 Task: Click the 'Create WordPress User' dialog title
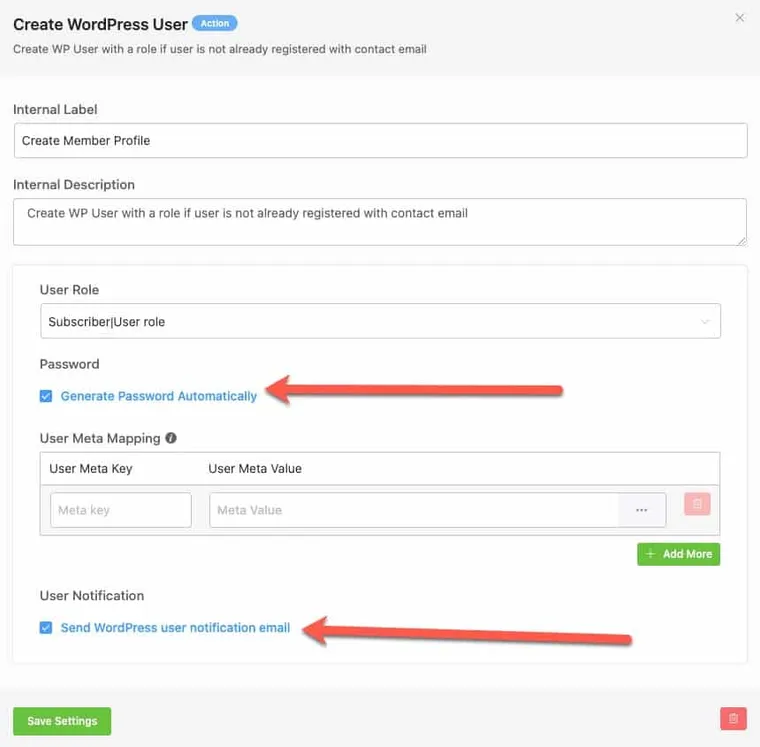[x=100, y=24]
